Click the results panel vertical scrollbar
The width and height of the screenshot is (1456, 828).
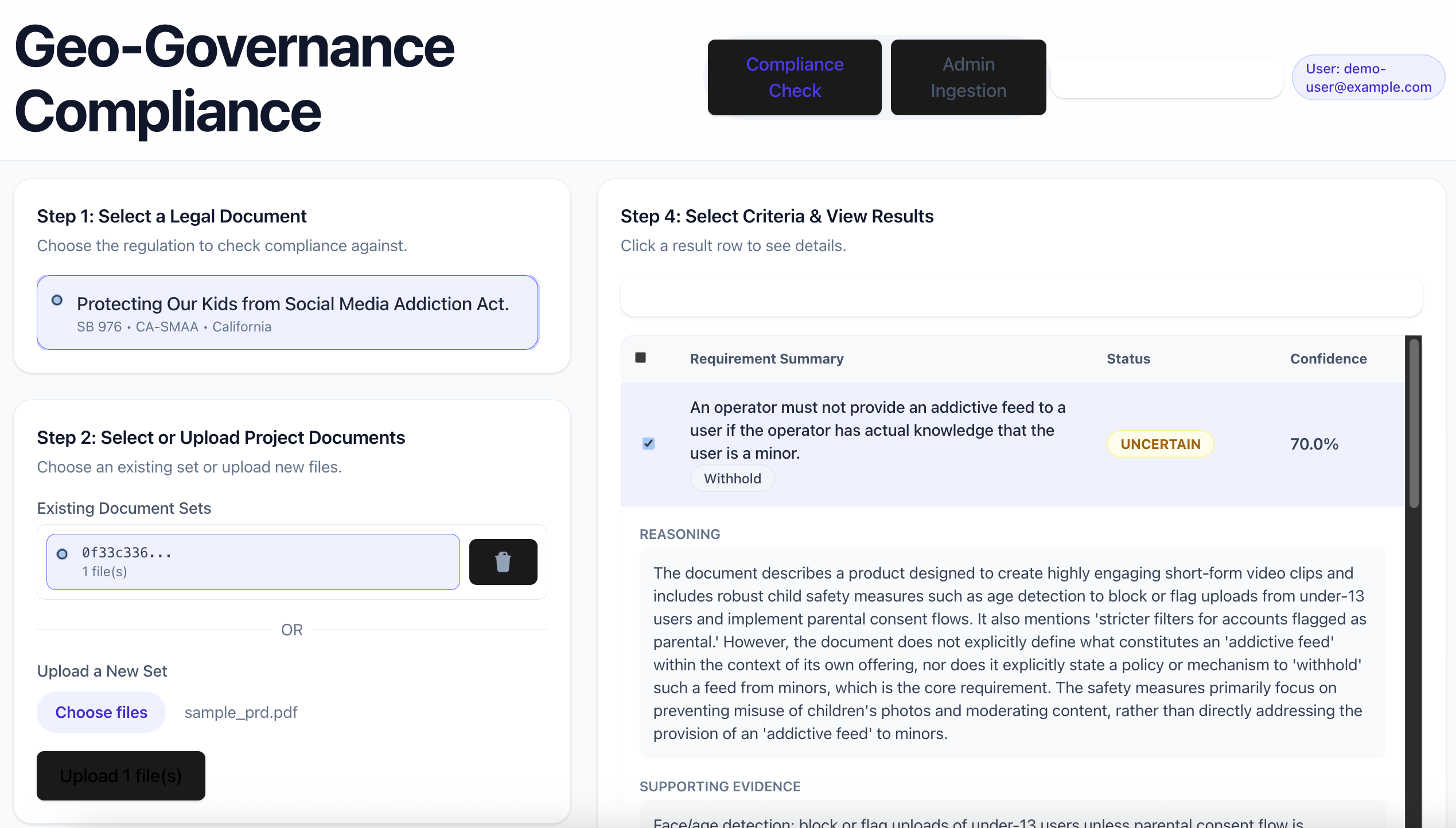[x=1414, y=573]
